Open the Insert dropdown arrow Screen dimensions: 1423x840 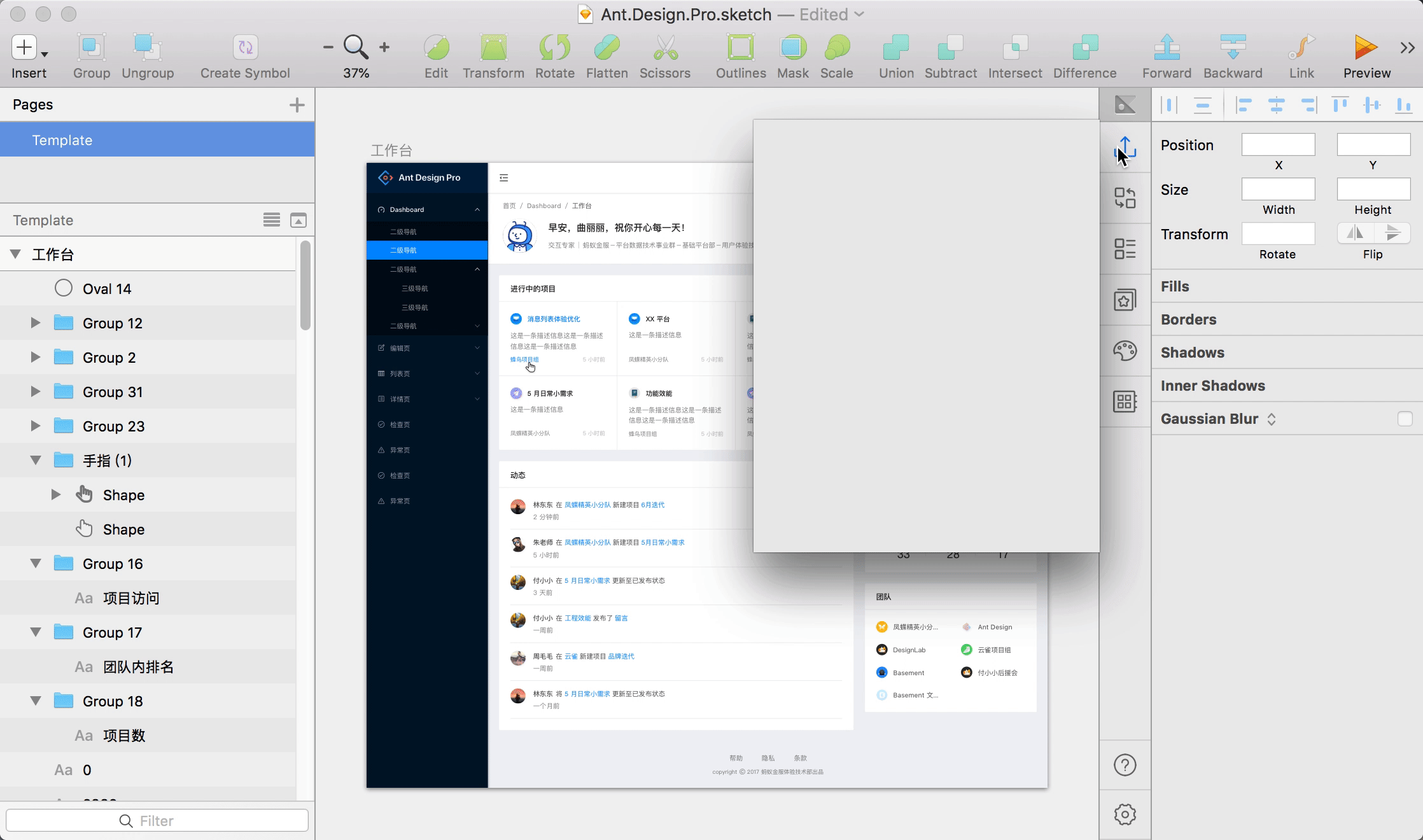(x=45, y=55)
